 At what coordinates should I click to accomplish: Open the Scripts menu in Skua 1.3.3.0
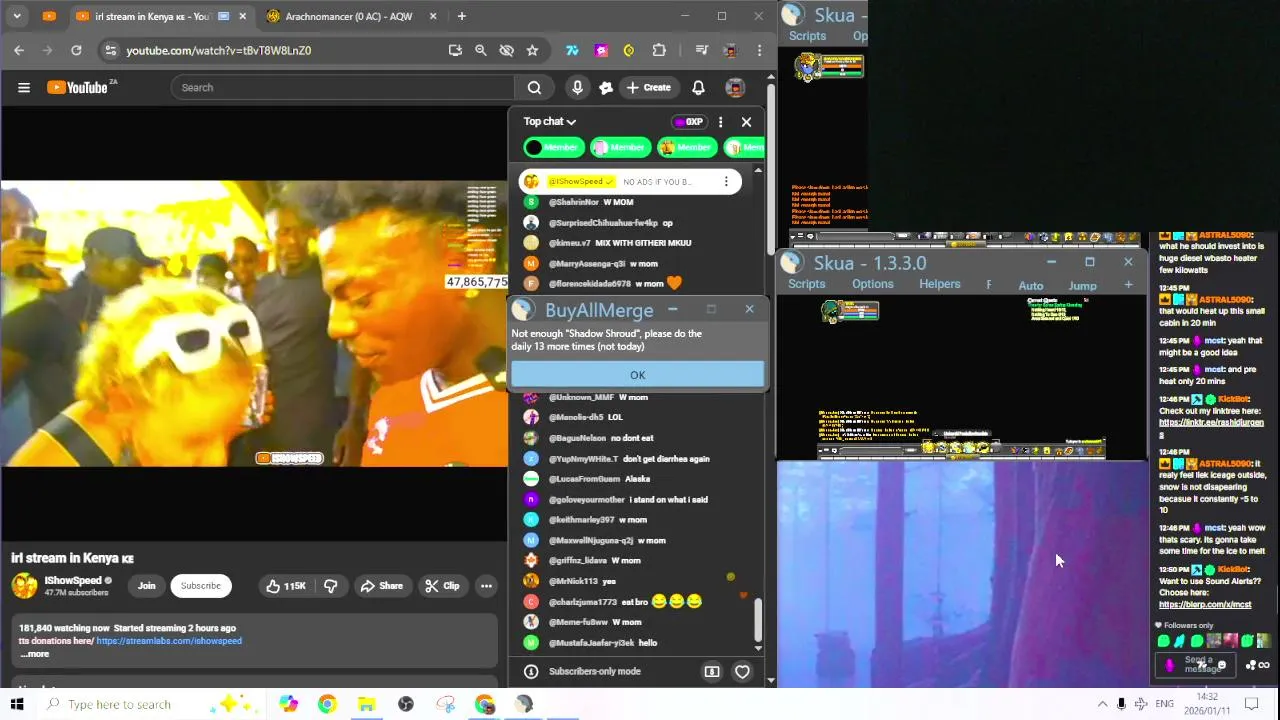click(806, 284)
